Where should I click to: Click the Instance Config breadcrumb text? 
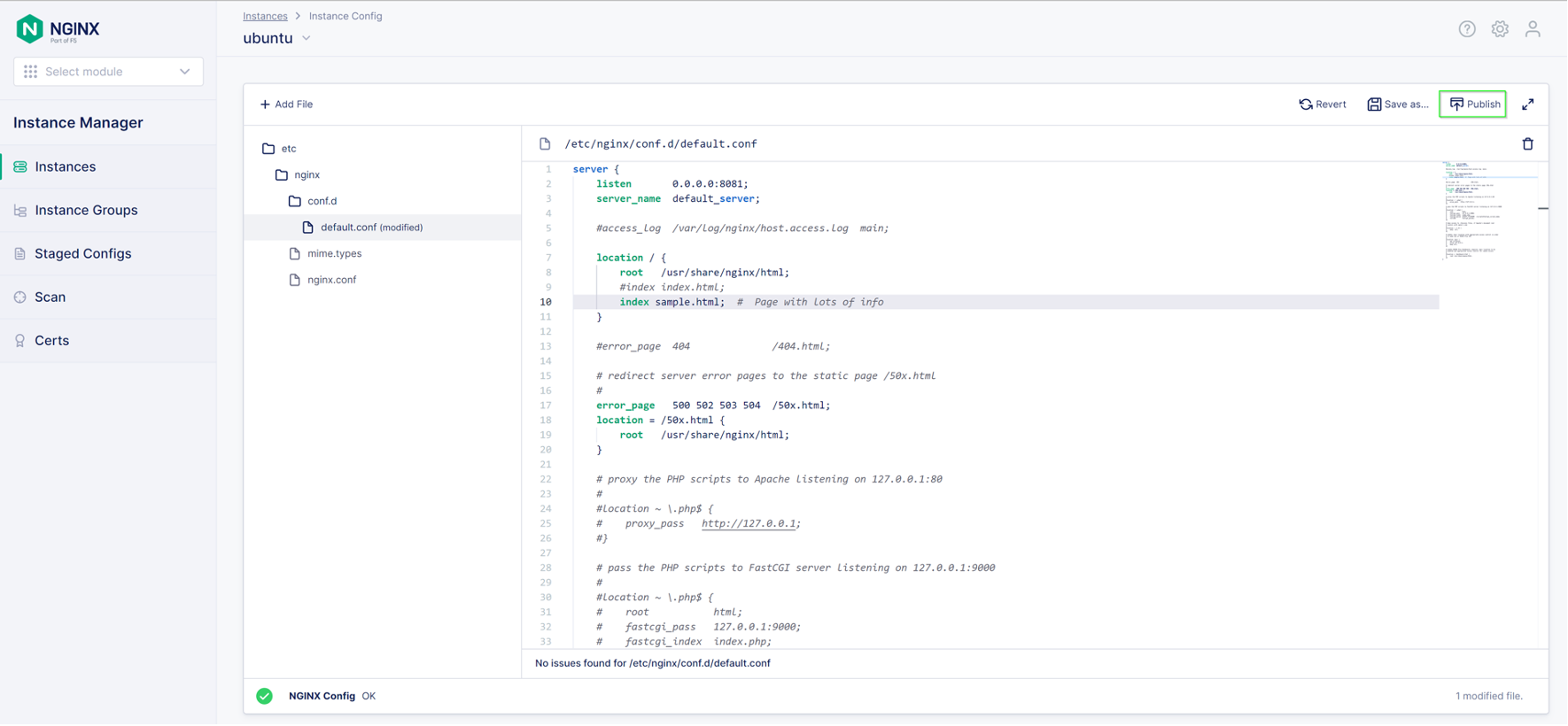[x=345, y=16]
